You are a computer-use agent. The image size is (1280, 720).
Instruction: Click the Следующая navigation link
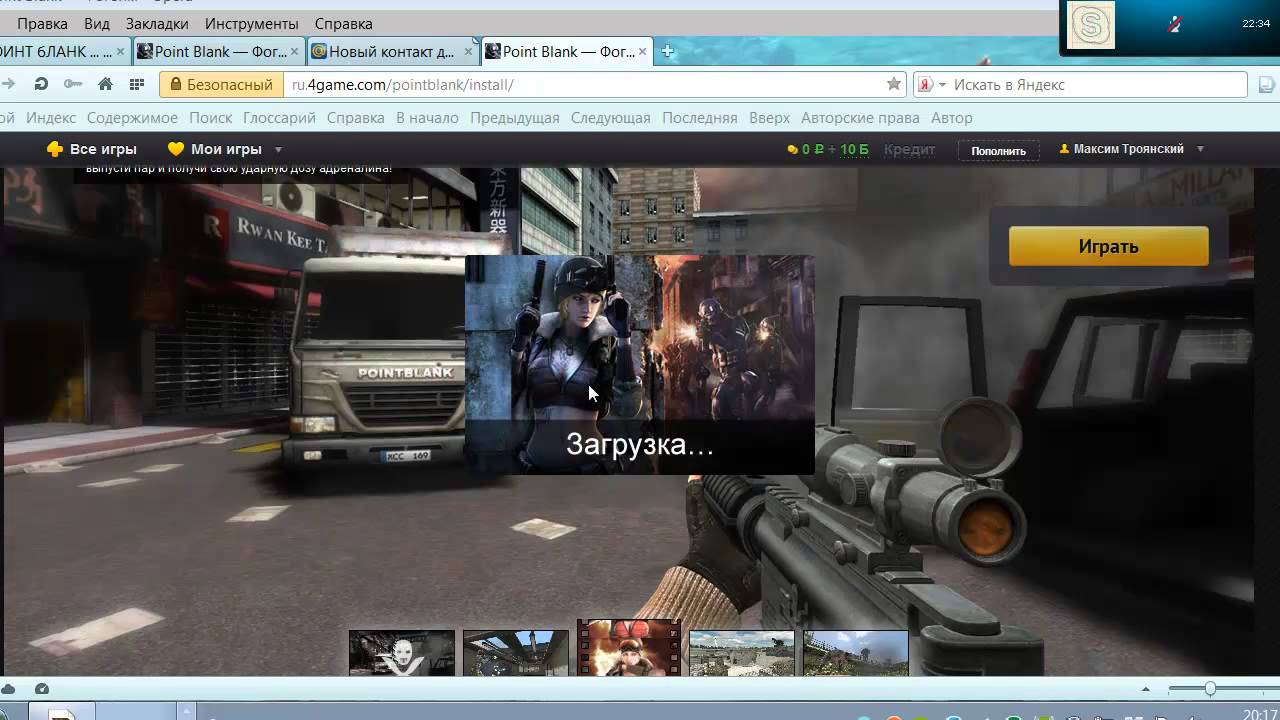pyautogui.click(x=610, y=118)
